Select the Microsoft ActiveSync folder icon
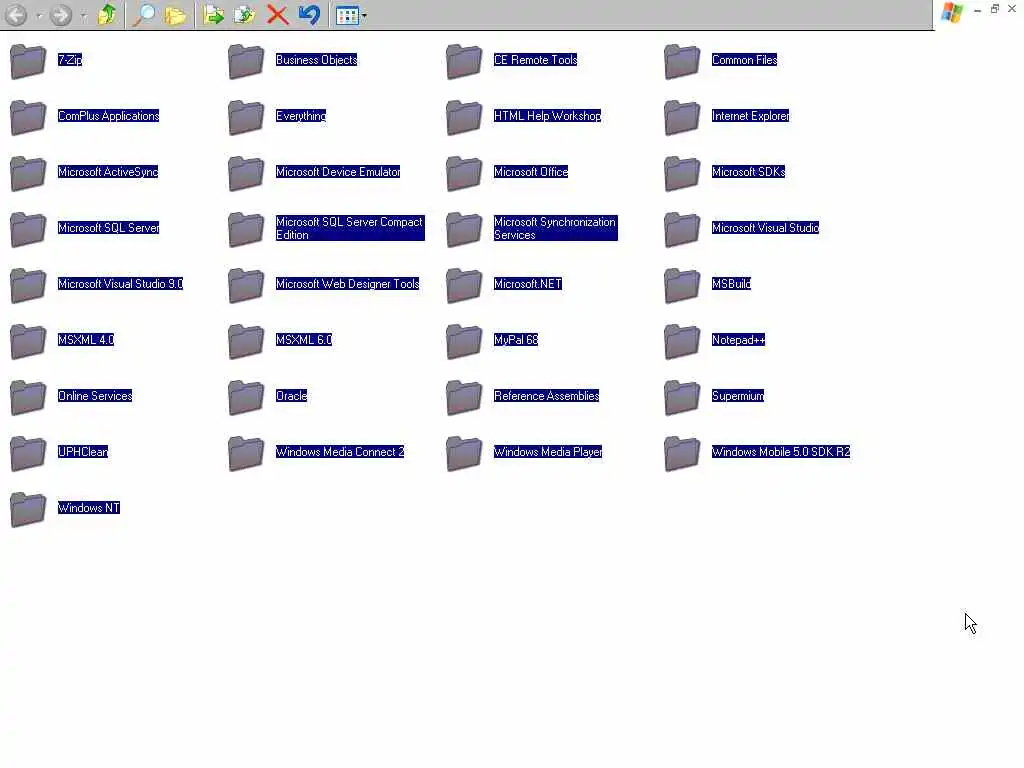 [28, 174]
